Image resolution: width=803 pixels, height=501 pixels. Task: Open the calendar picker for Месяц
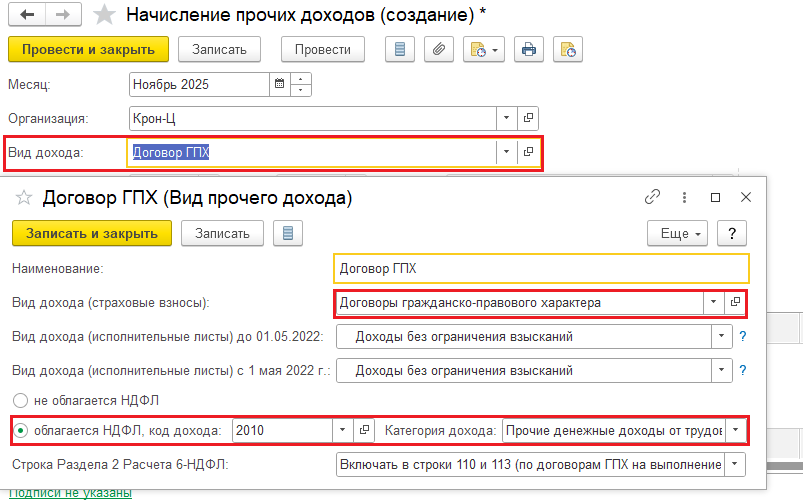(280, 84)
